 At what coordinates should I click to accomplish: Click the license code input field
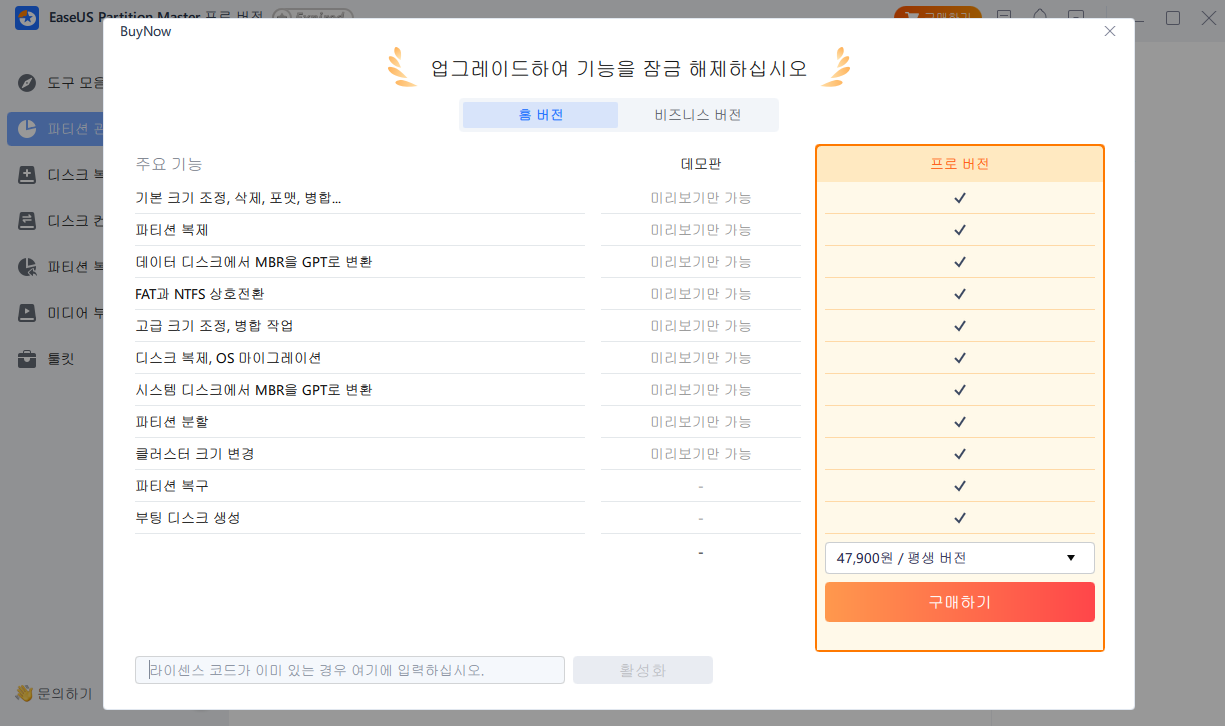click(x=350, y=670)
